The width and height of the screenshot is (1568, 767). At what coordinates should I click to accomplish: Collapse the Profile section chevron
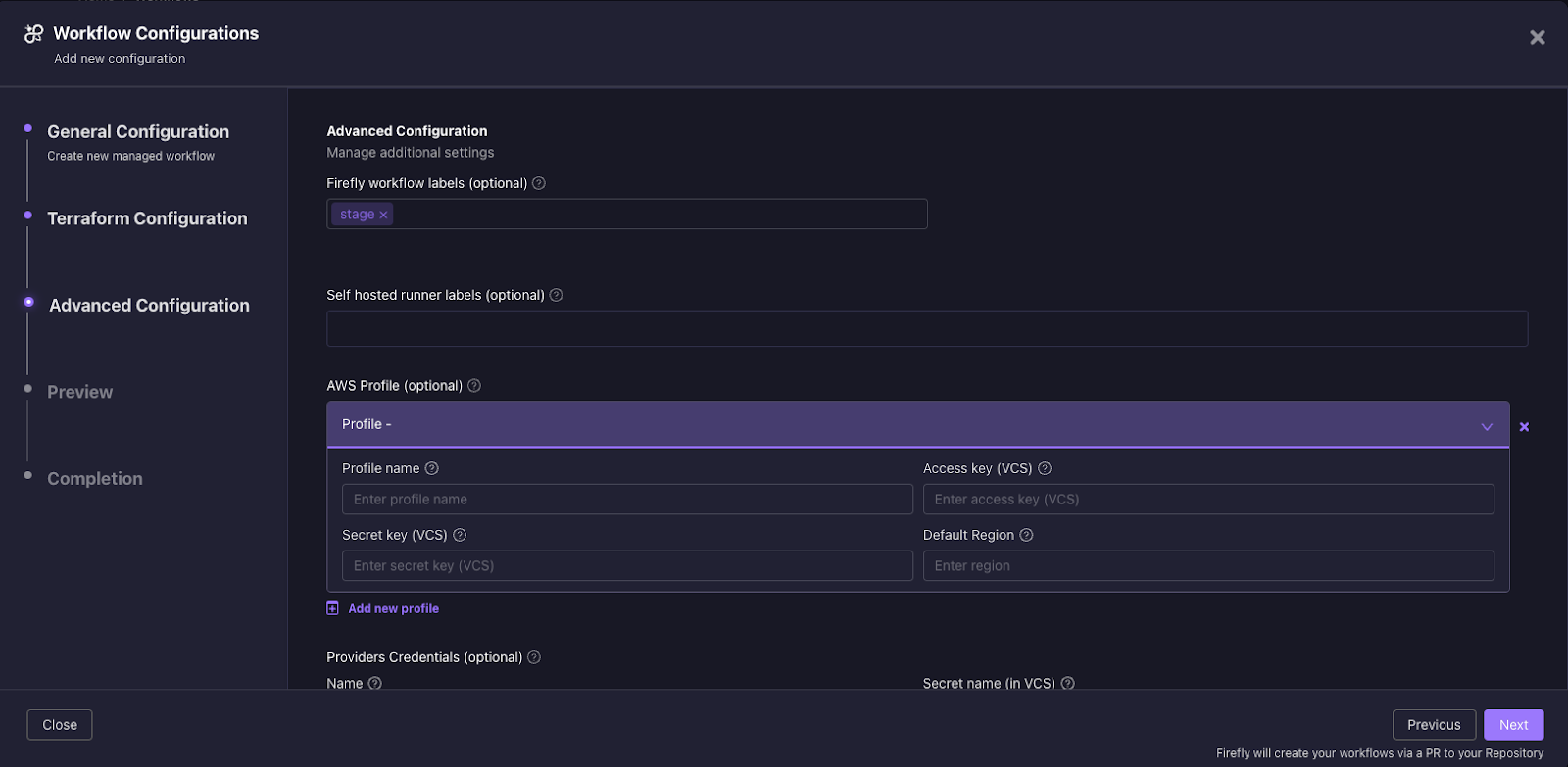point(1487,426)
